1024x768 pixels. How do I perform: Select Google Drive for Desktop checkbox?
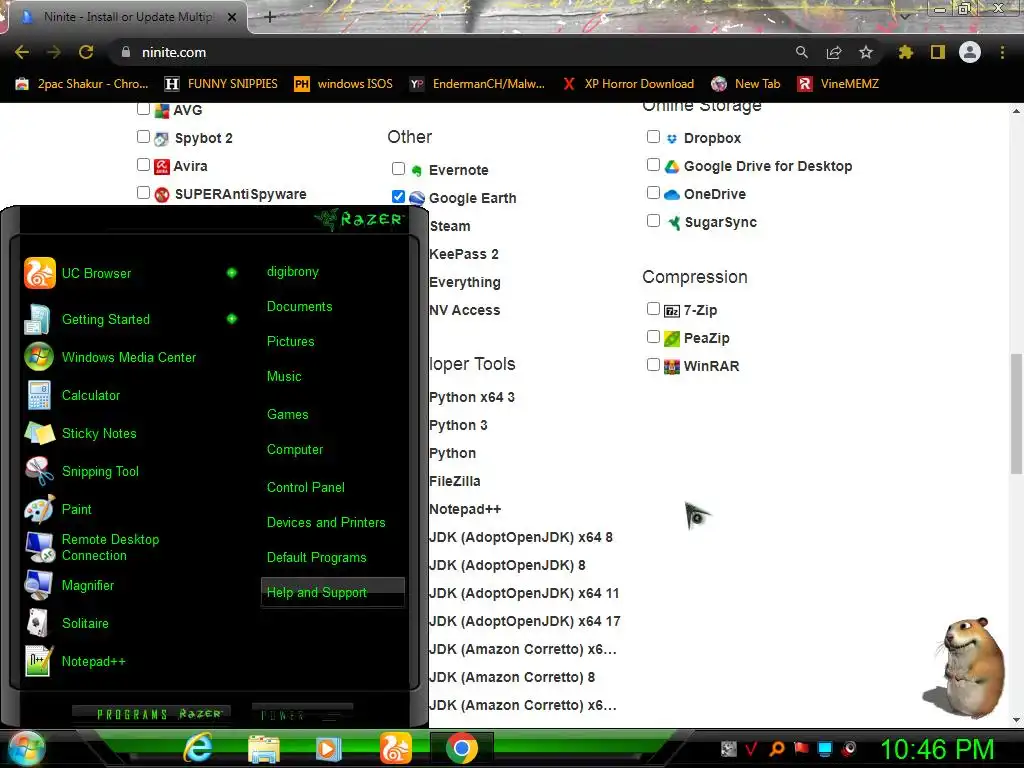(x=653, y=165)
